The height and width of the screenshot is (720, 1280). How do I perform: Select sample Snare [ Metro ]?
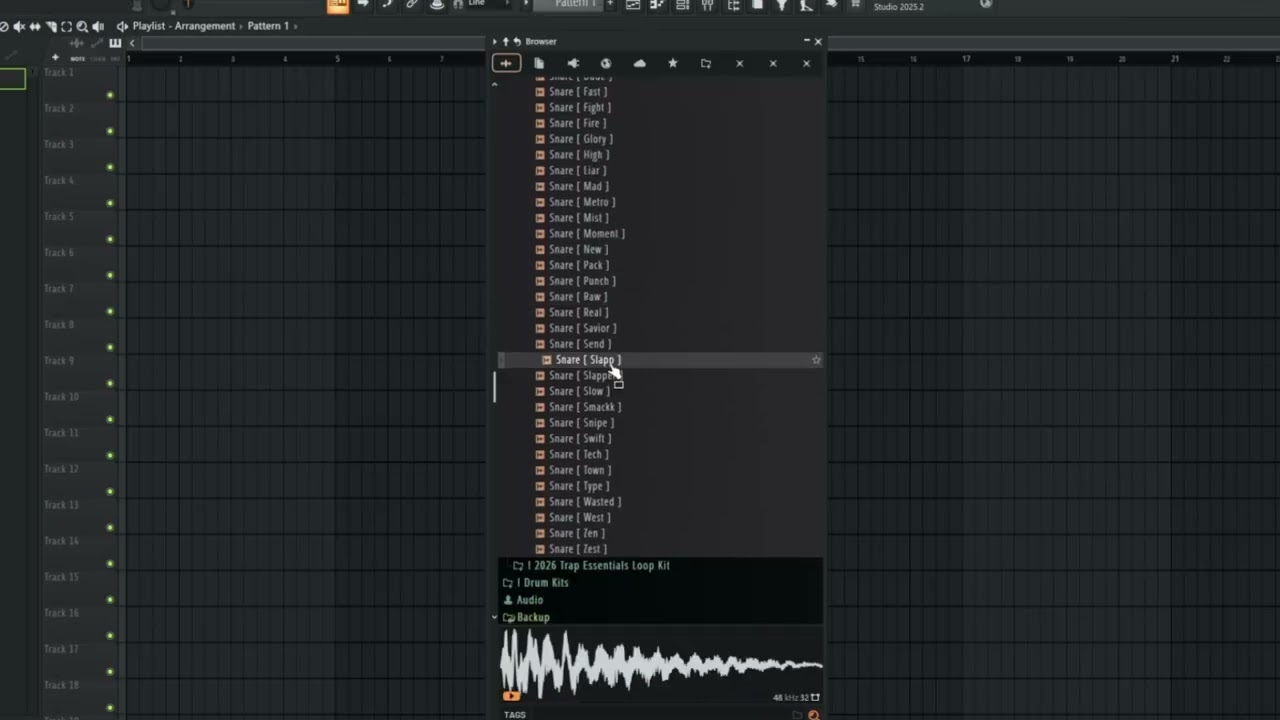(x=582, y=202)
